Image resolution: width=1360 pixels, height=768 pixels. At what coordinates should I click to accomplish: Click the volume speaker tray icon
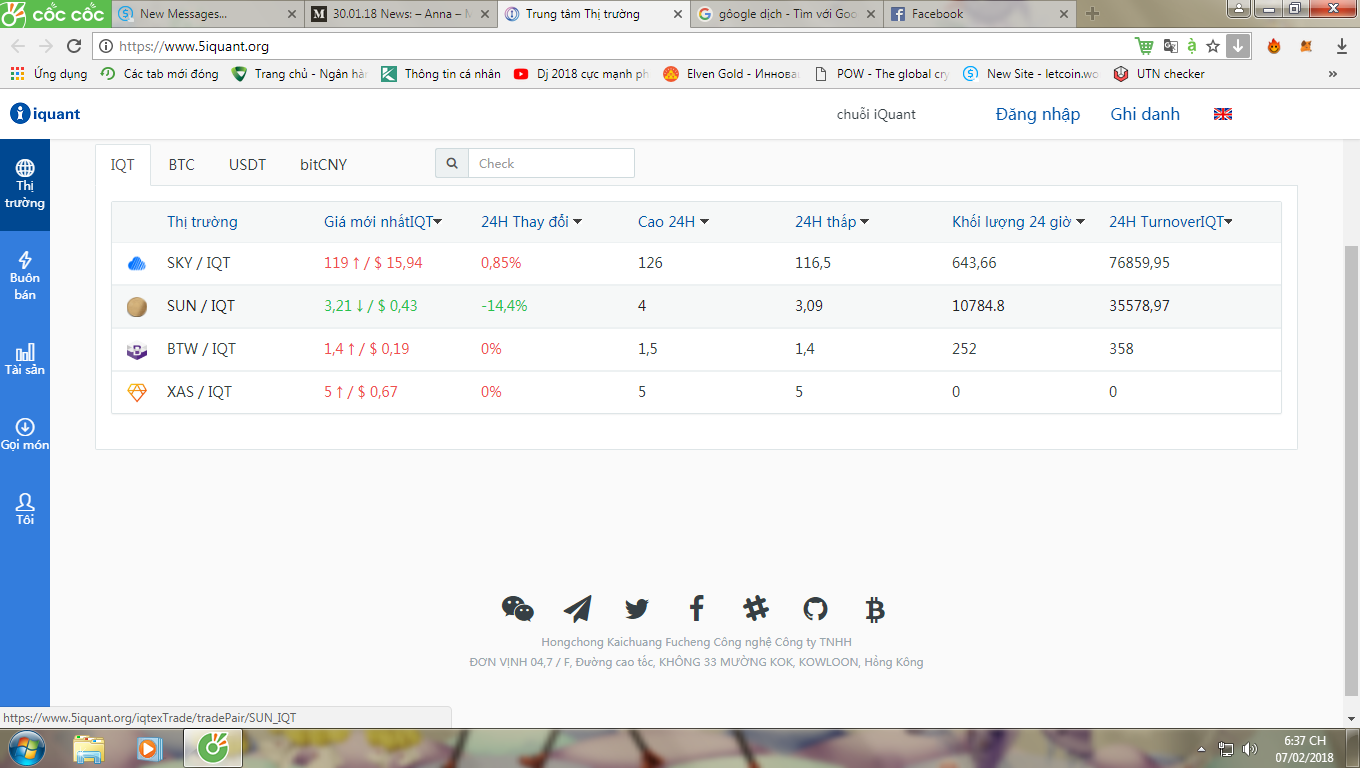[x=1250, y=748]
